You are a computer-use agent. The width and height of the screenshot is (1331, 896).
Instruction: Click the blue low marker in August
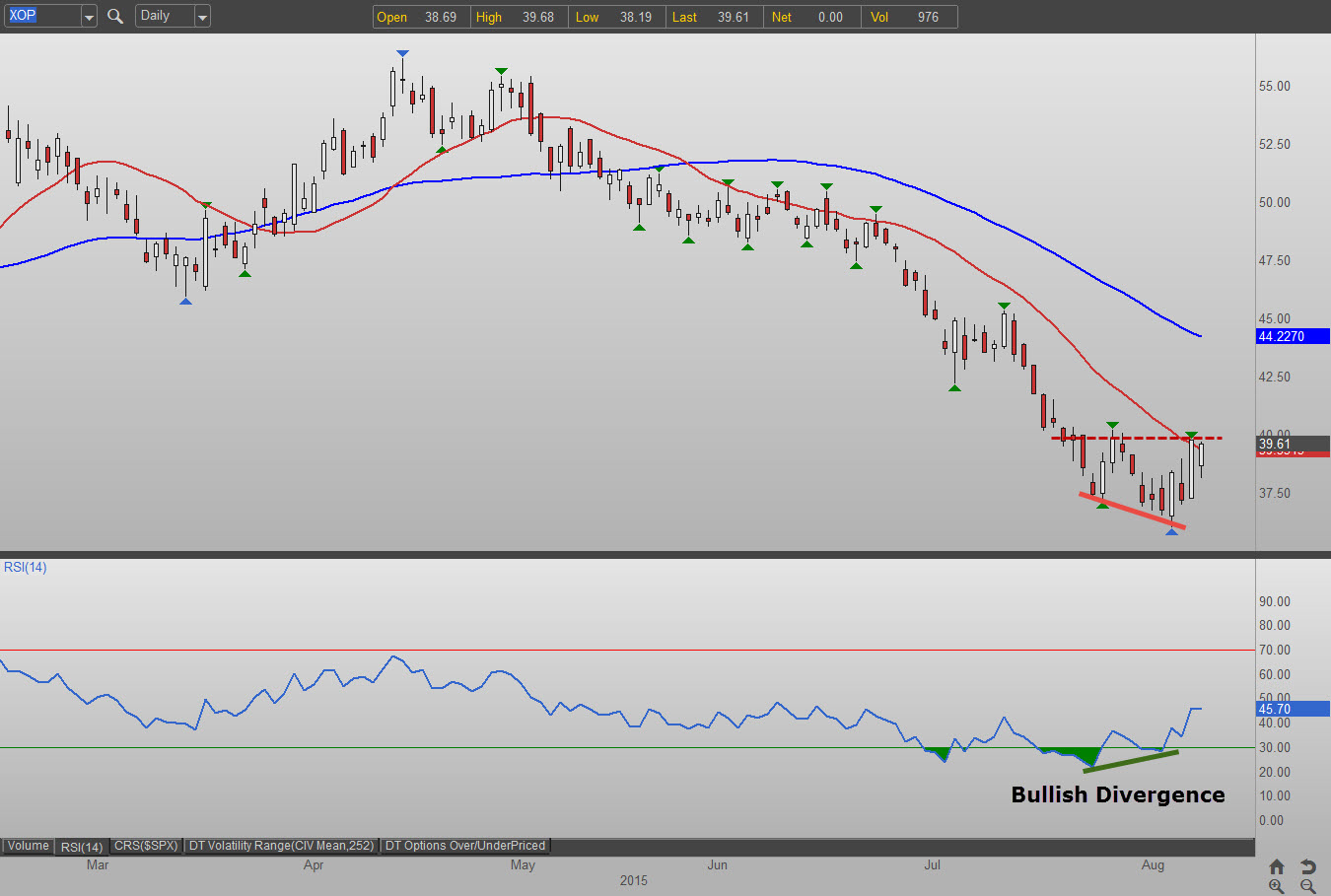(x=1171, y=532)
